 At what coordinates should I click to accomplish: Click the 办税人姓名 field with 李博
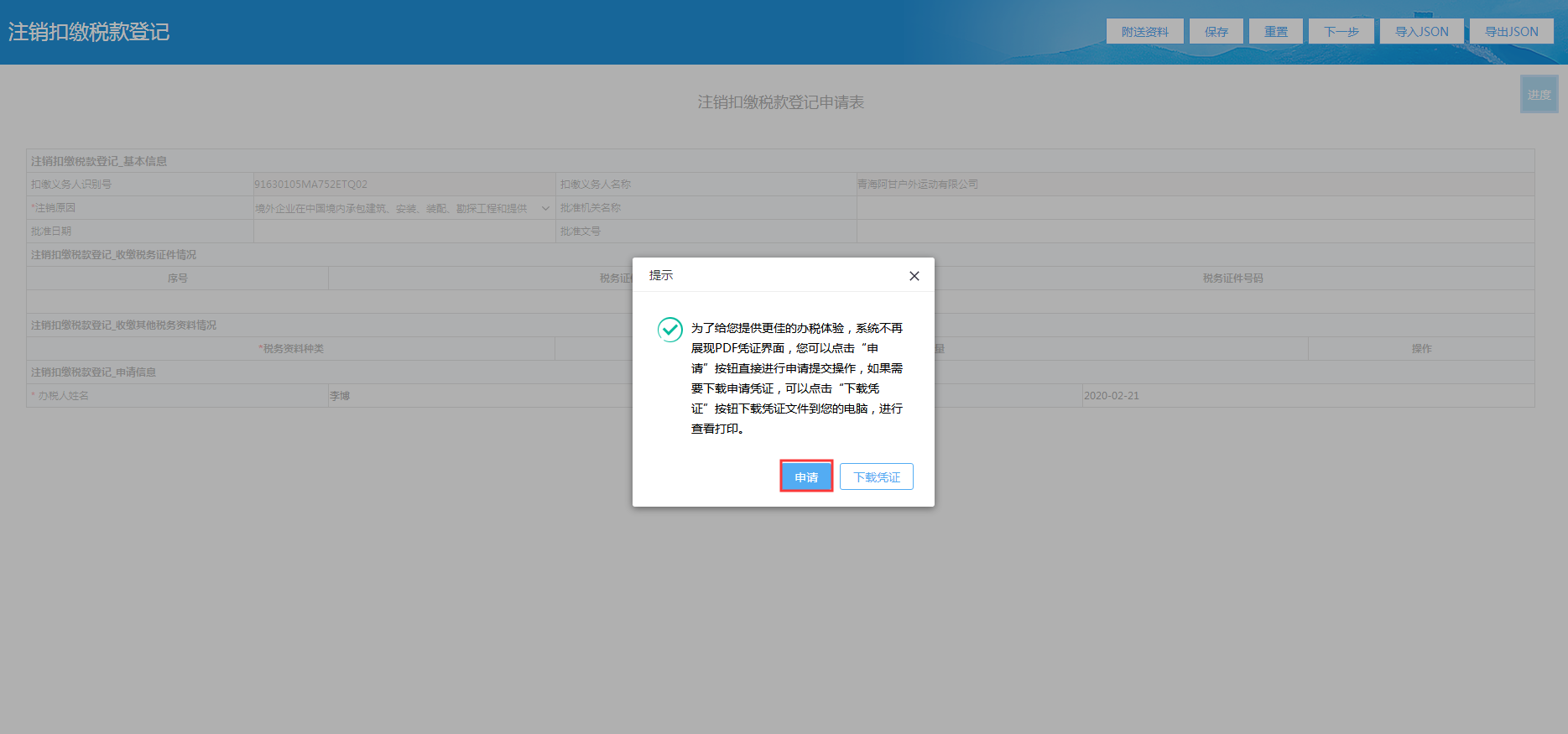coord(480,396)
